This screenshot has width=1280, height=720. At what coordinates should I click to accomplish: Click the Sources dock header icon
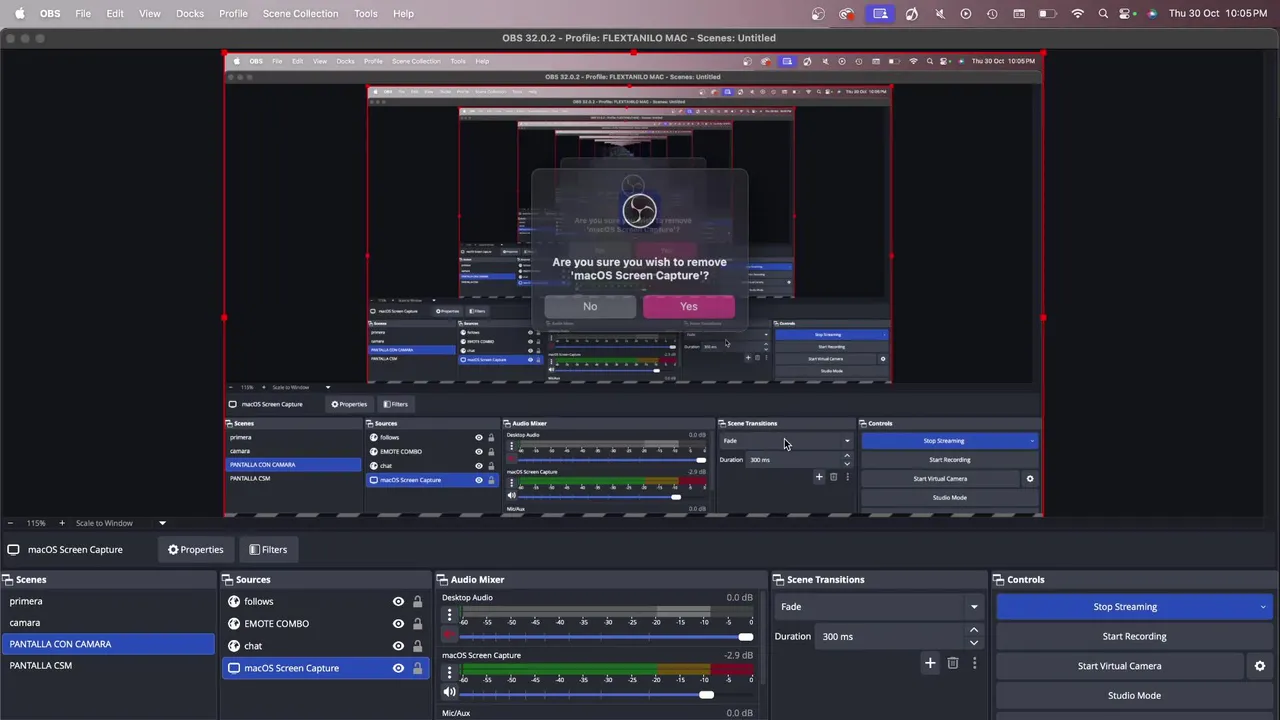[227, 579]
